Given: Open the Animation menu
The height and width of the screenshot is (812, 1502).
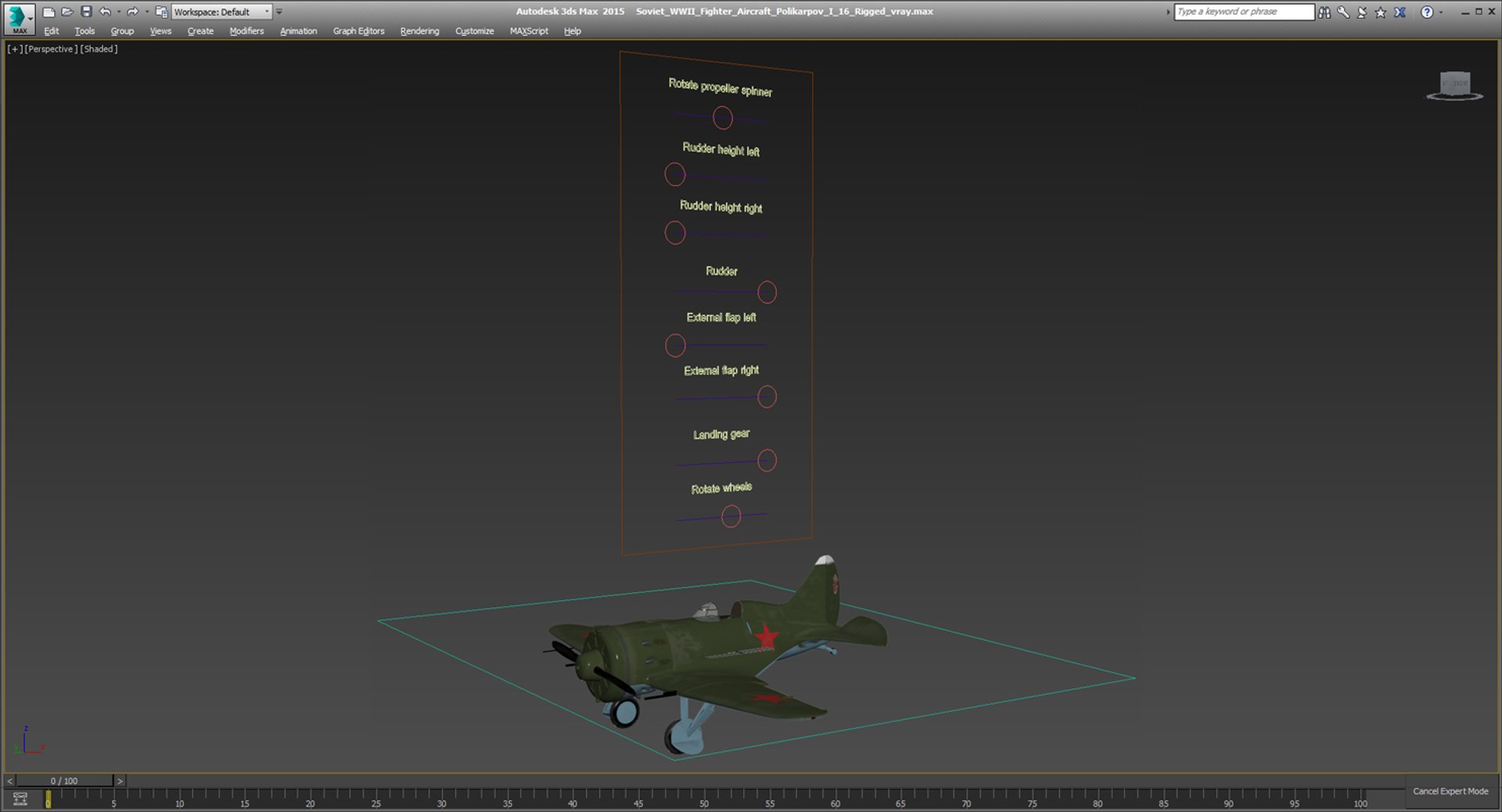Looking at the screenshot, I should pyautogui.click(x=298, y=31).
